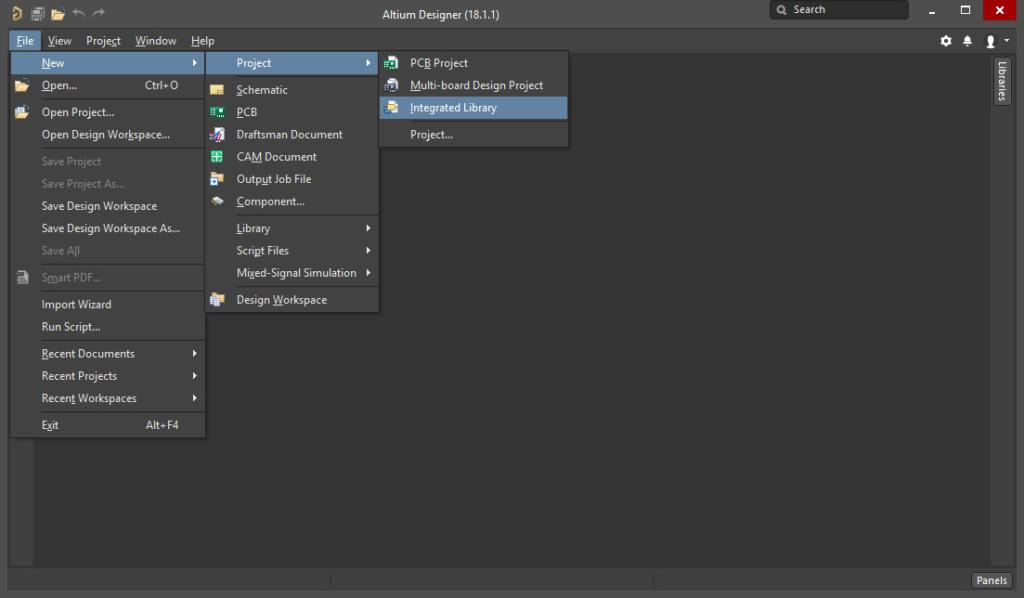1024x598 pixels.
Task: Click the PCB Project icon
Action: click(x=391, y=63)
